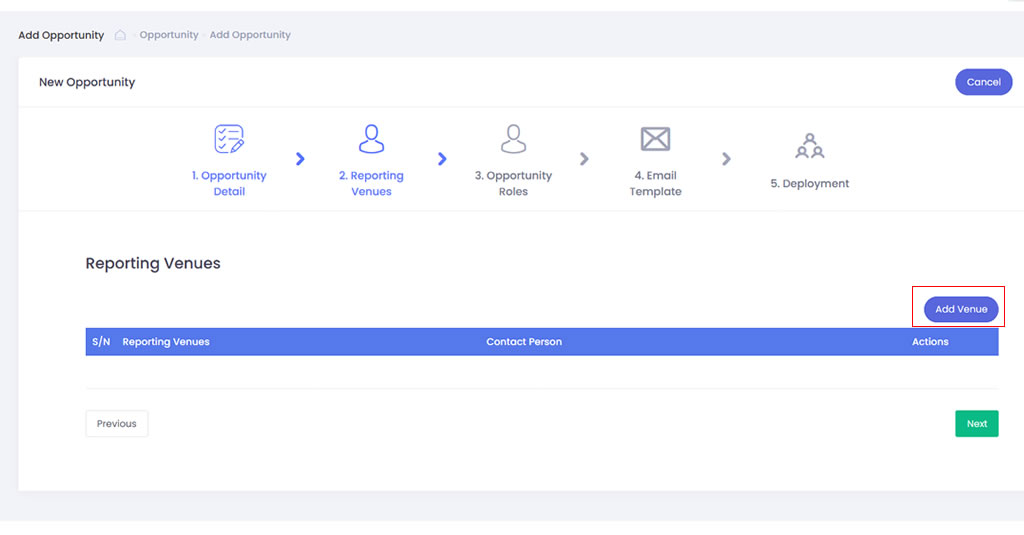1024x535 pixels.
Task: Click the arrow after Opportunity Detail step
Action: click(x=300, y=159)
